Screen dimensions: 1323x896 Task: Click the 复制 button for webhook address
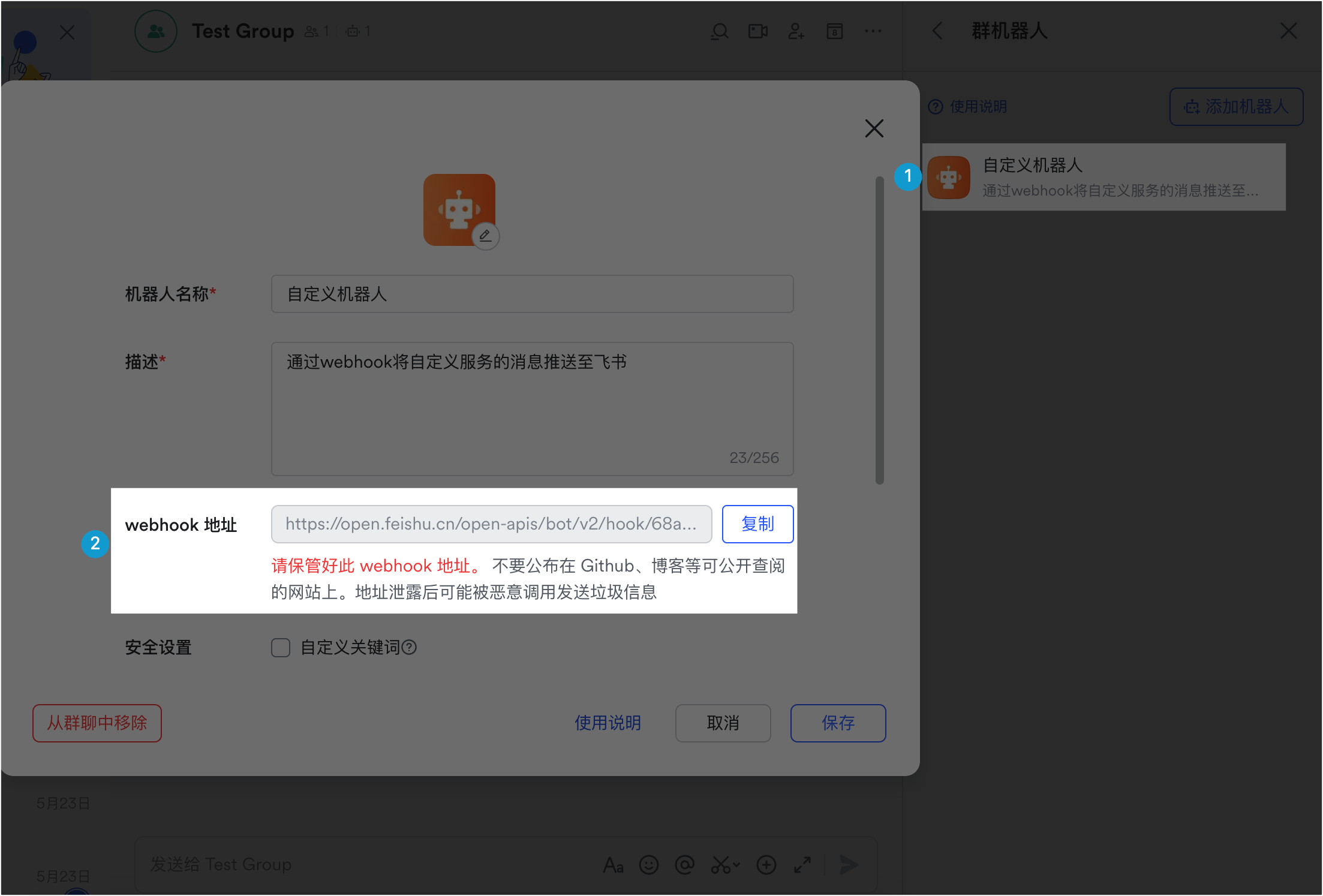757,524
